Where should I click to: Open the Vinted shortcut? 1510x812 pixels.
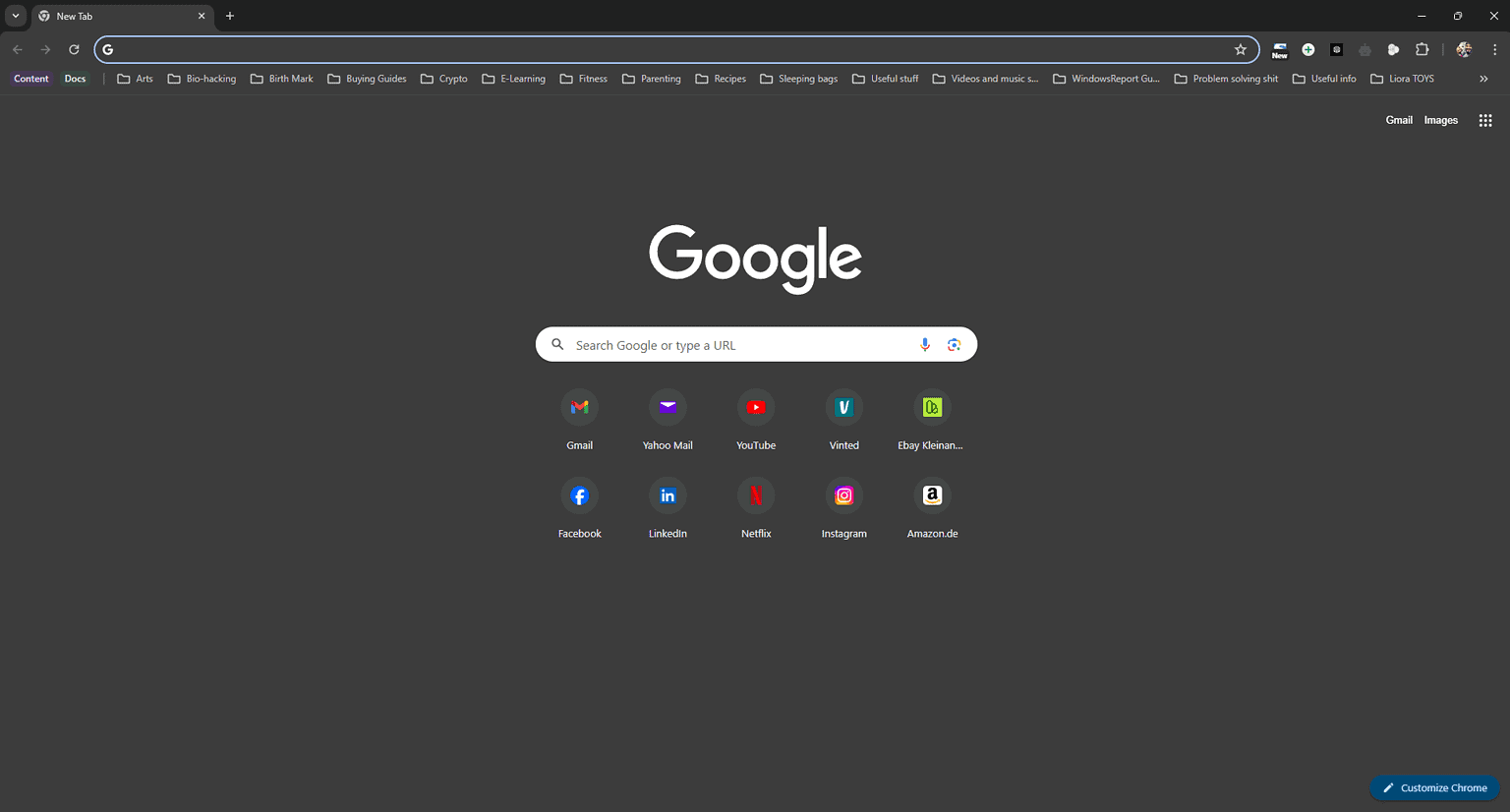tap(843, 406)
